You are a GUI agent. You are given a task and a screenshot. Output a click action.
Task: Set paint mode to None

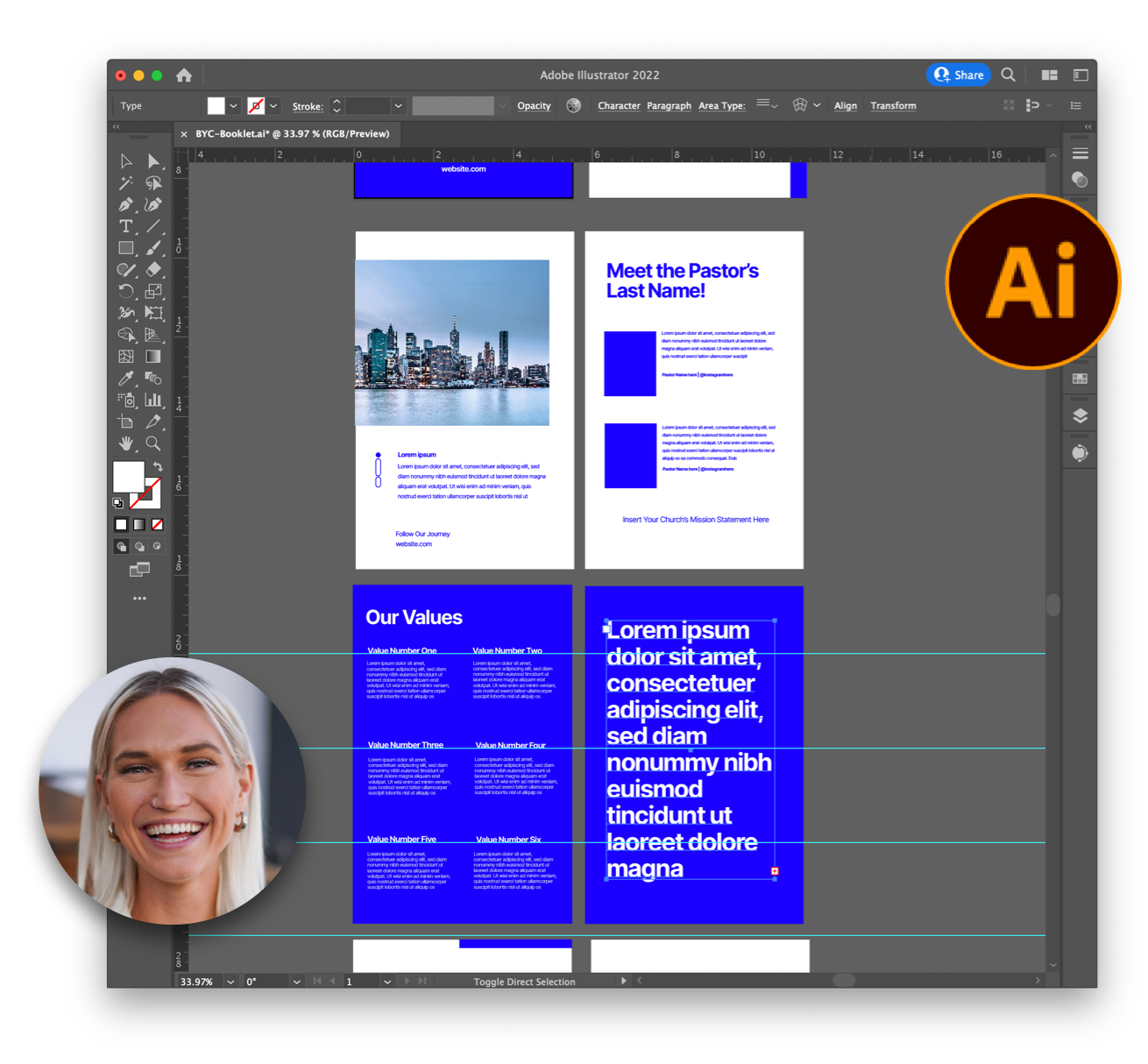click(158, 524)
